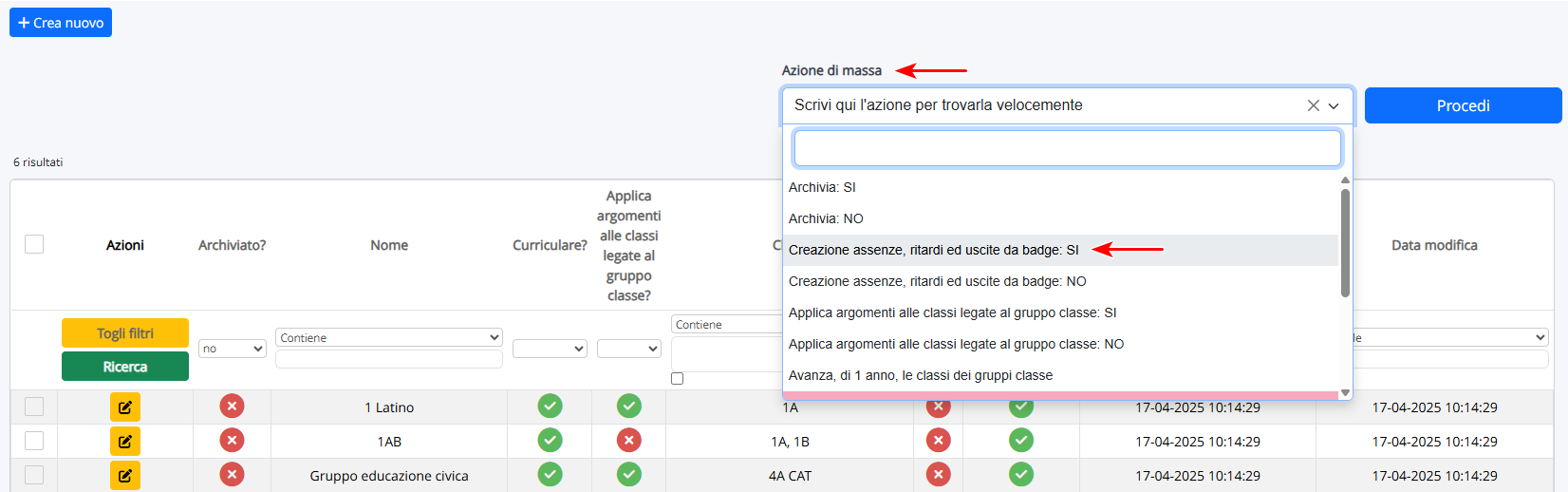Click green curricular check for Gruppo educazione civica

[550, 474]
